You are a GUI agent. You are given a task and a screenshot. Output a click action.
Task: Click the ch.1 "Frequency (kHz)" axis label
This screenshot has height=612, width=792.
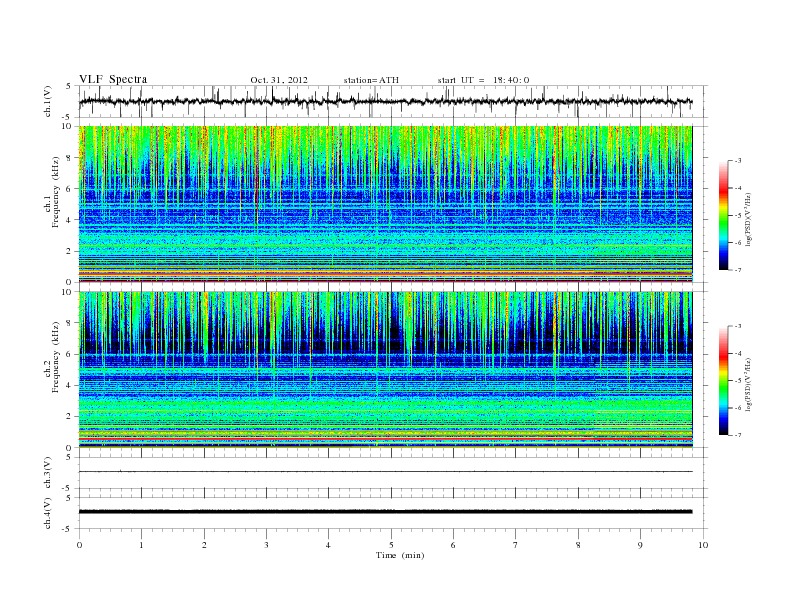click(x=56, y=192)
